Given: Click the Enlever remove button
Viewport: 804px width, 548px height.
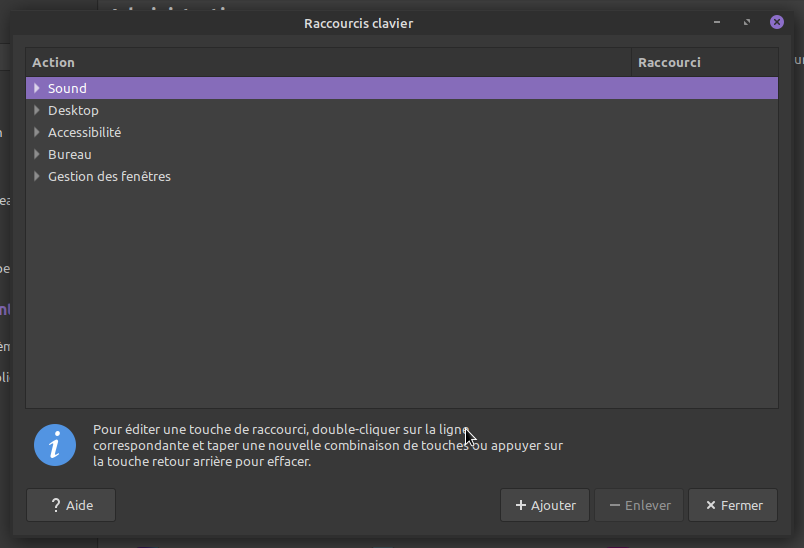Looking at the screenshot, I should pyautogui.click(x=639, y=505).
